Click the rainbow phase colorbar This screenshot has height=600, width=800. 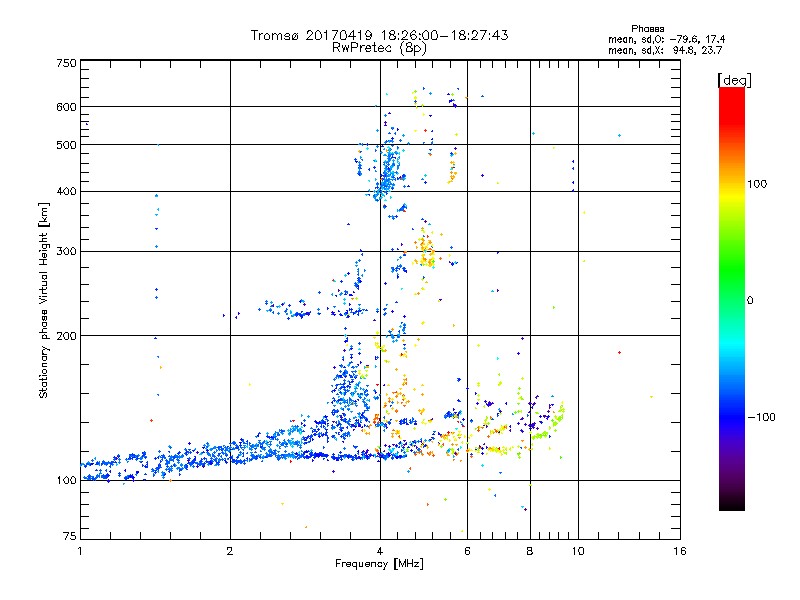coord(732,298)
